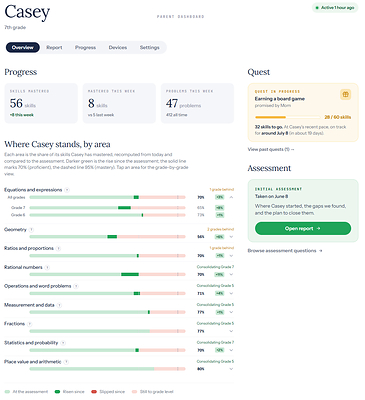
Task: Click the 'At the assessment' legend swatch
Action: (x=7, y=392)
